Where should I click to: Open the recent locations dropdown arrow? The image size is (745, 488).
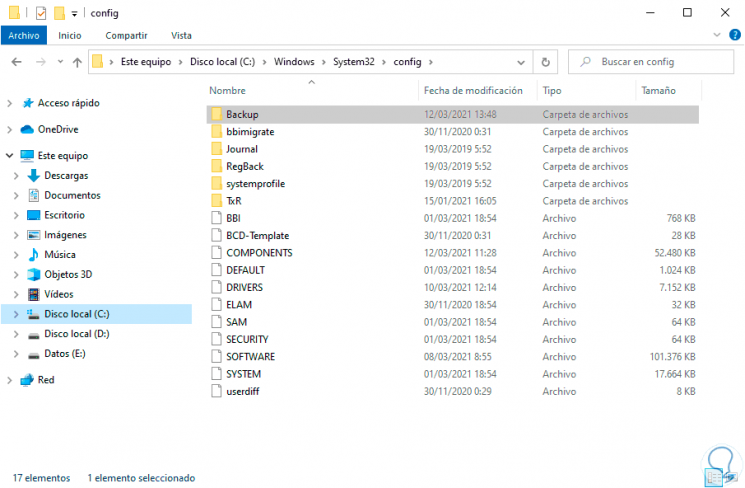coord(60,62)
